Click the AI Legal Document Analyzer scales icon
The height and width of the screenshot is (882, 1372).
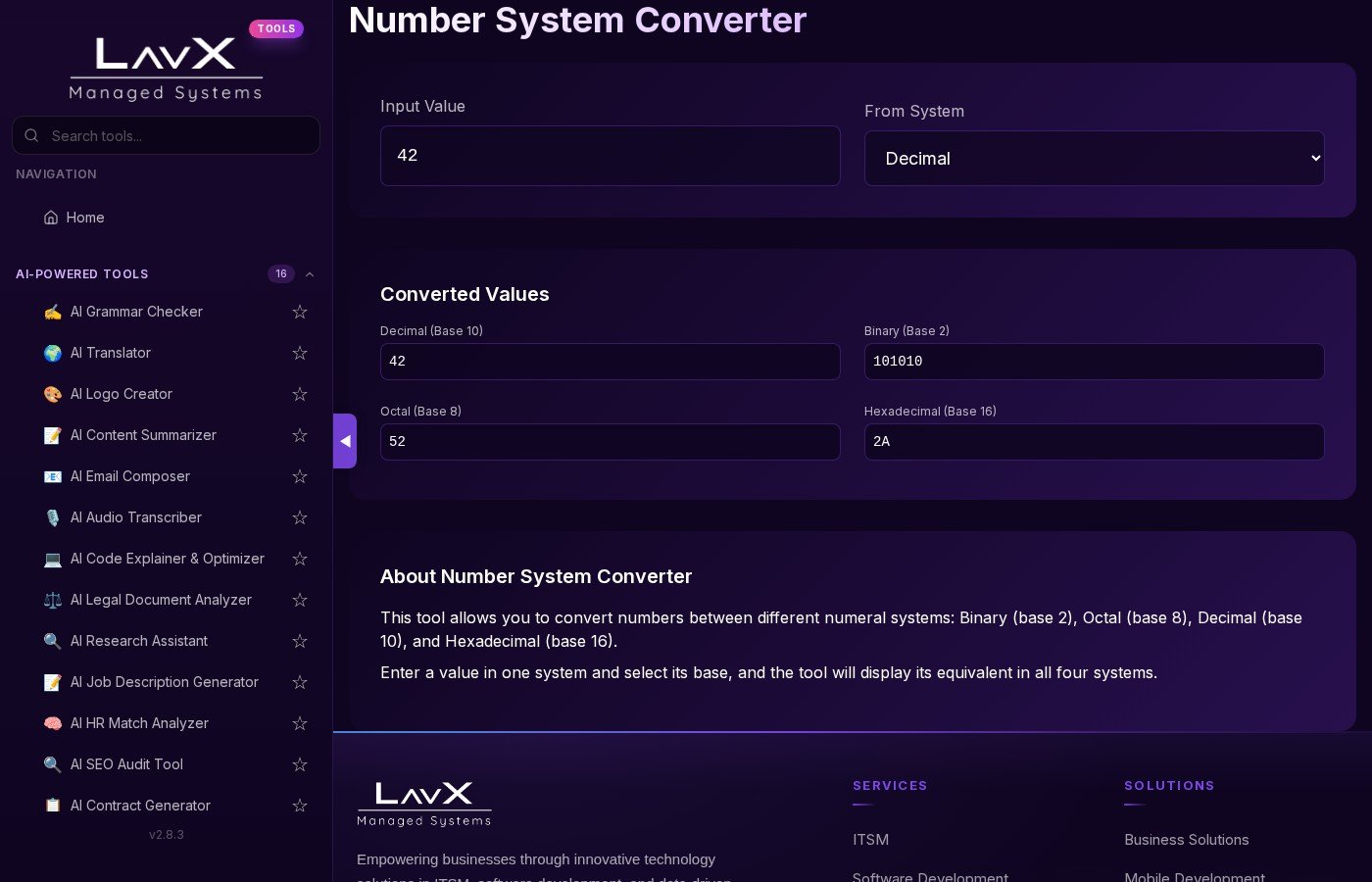pyautogui.click(x=53, y=600)
